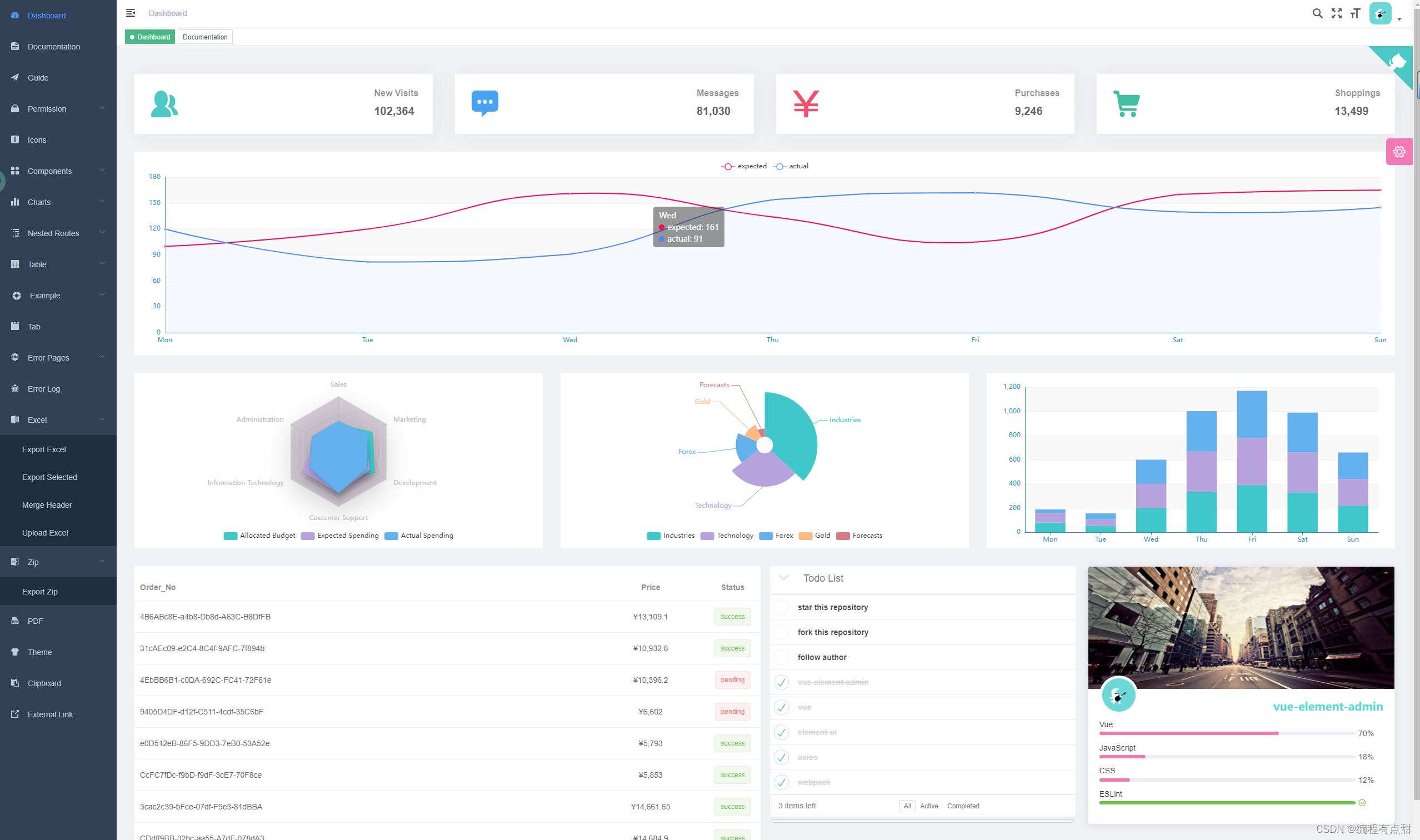Image resolution: width=1420 pixels, height=840 pixels.
Task: Open the header search icon
Action: tap(1317, 13)
